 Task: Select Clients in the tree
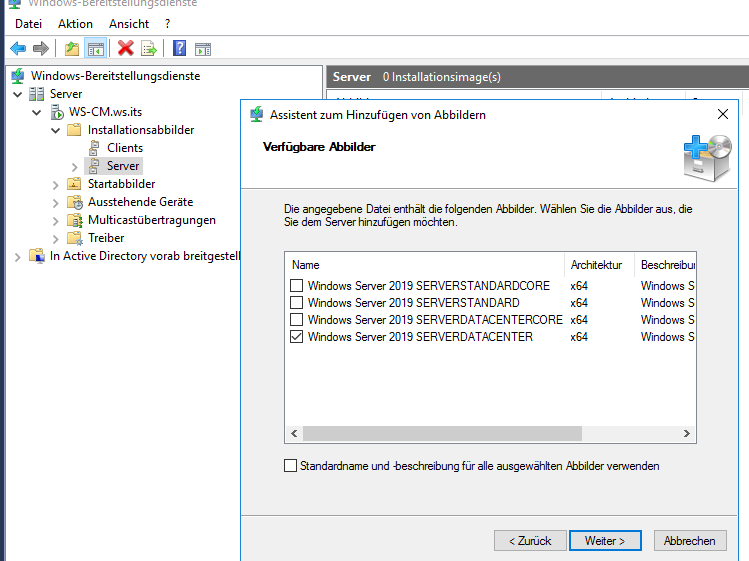[125, 148]
